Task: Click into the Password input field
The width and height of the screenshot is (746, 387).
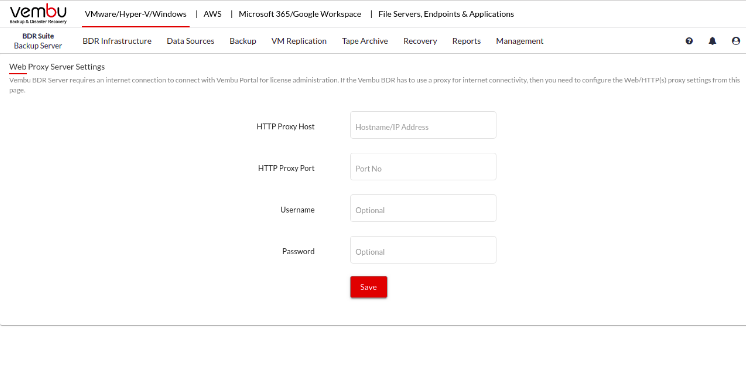Action: tap(423, 250)
